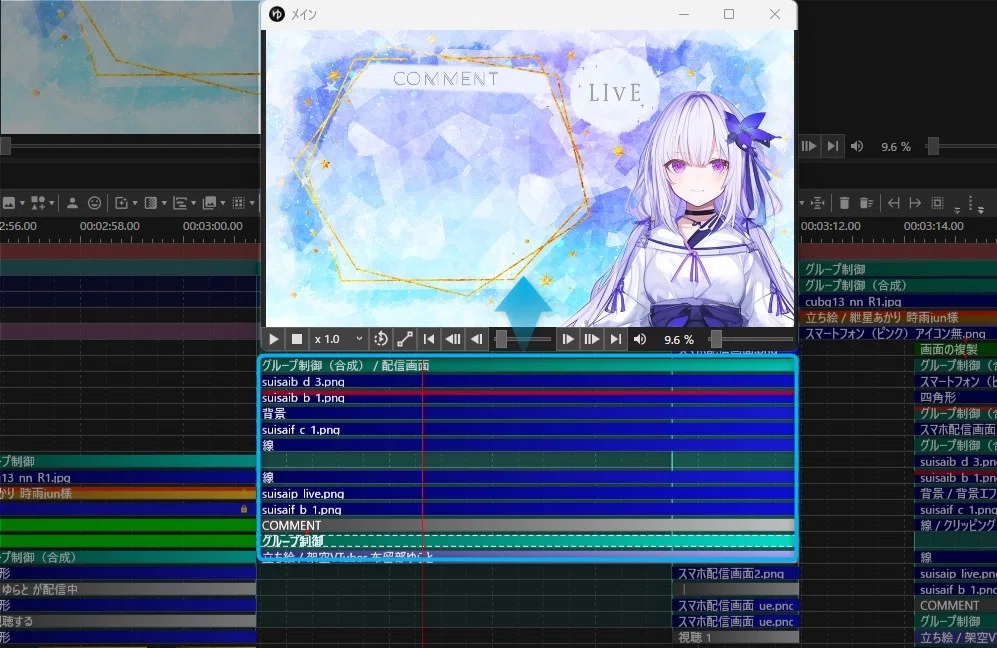Stop playback in the メイン preview window
997x648 pixels.
(x=296, y=339)
